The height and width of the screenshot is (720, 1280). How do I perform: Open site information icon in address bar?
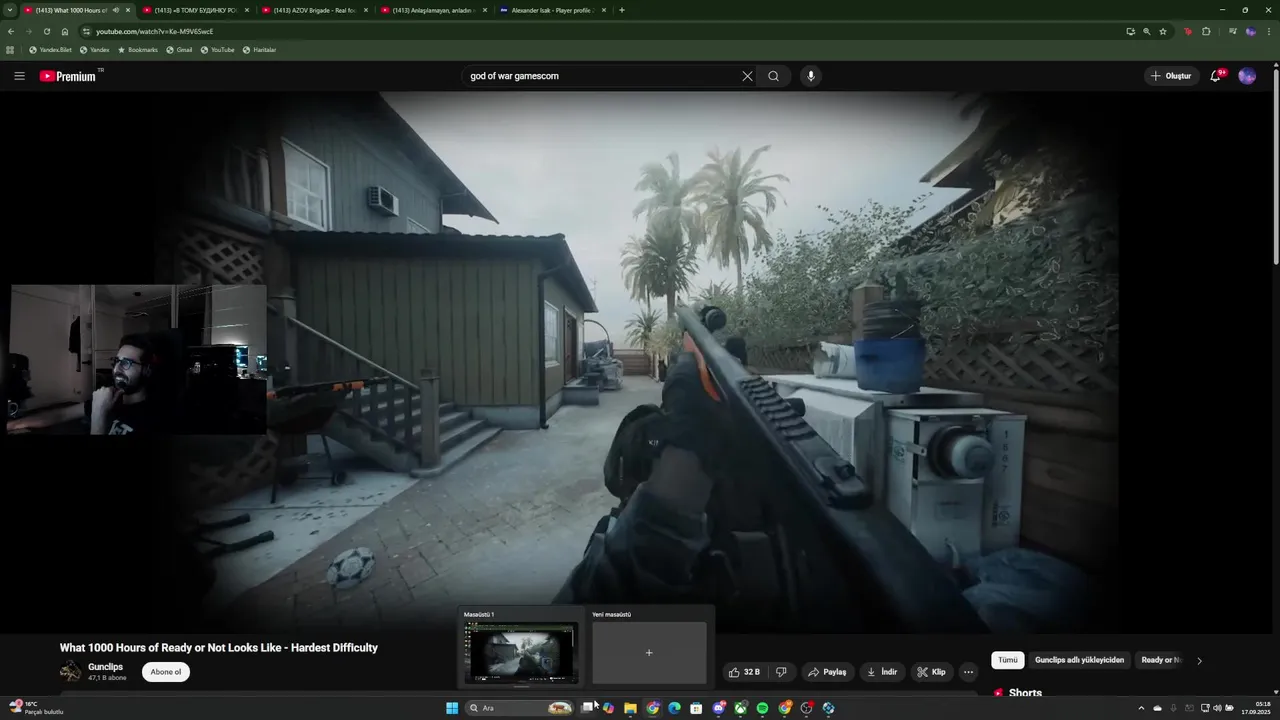pyautogui.click(x=86, y=31)
